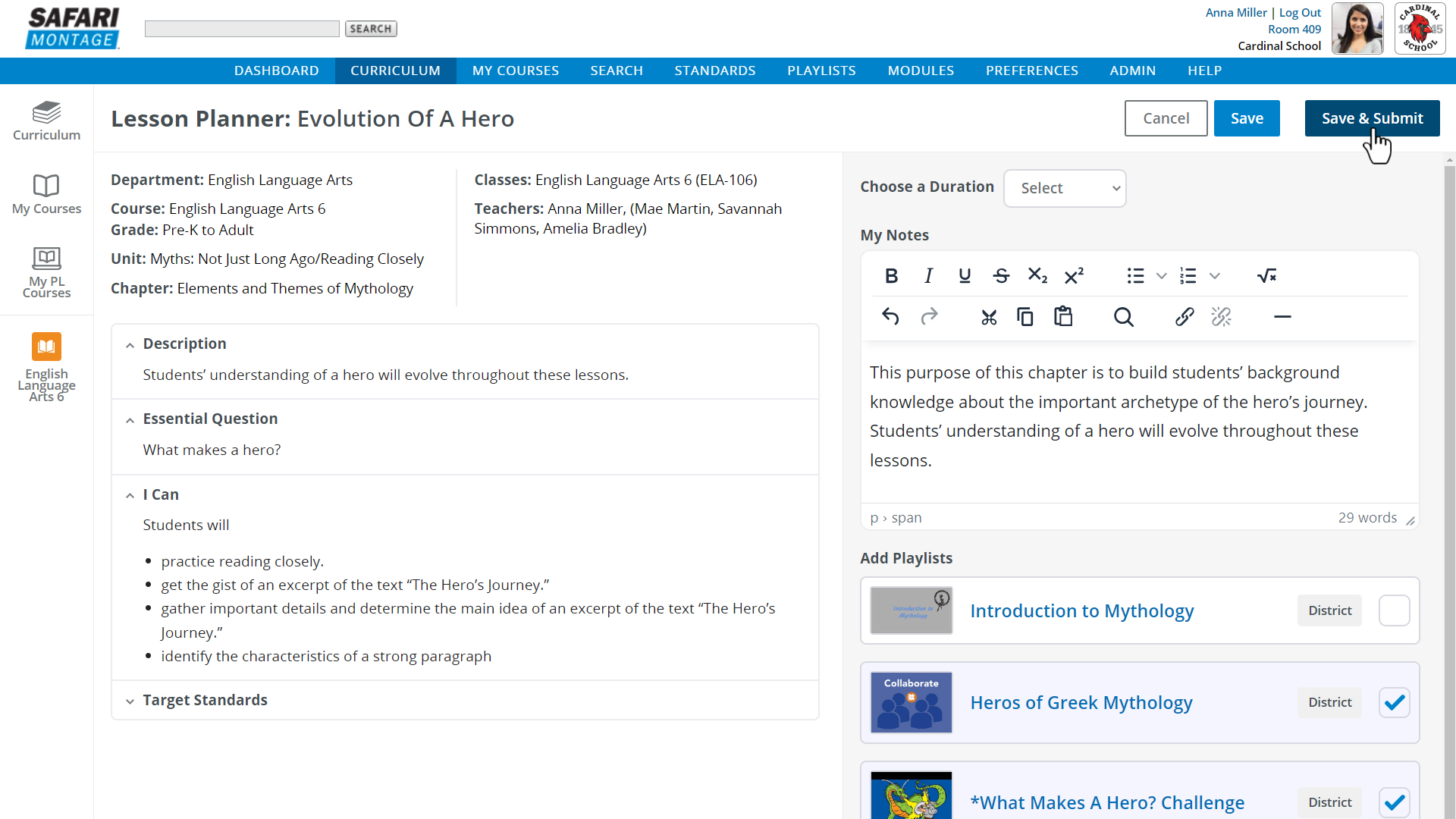Click the Superscript formatting icon
The width and height of the screenshot is (1456, 819).
click(1073, 275)
